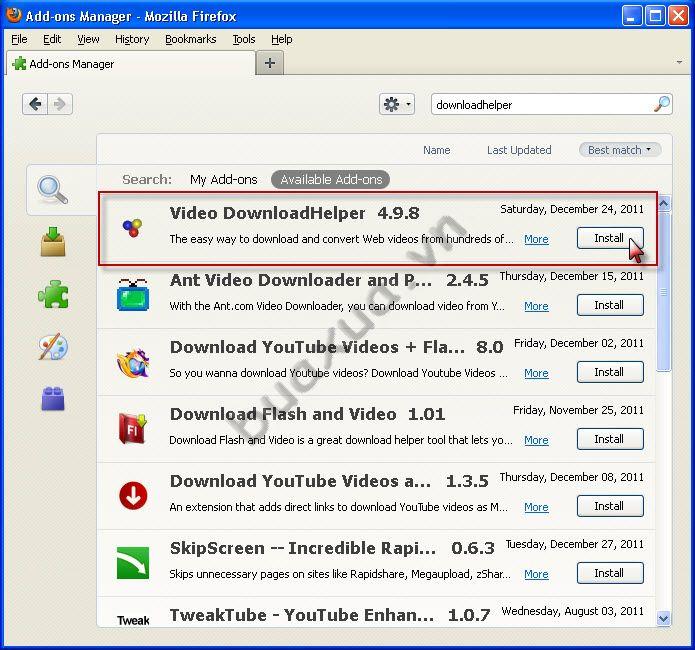Viewport: 695px width, 650px height.
Task: Open the Edit menu
Action: [52, 39]
